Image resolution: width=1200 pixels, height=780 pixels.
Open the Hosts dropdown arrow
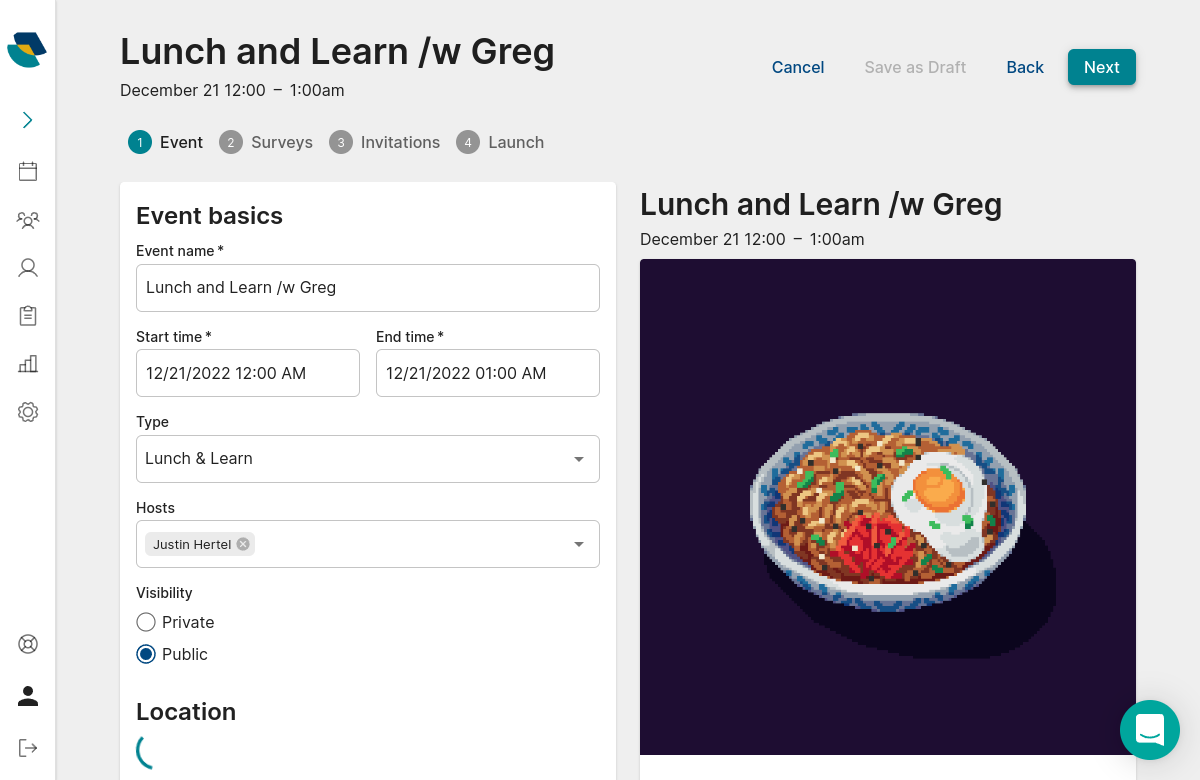[579, 544]
